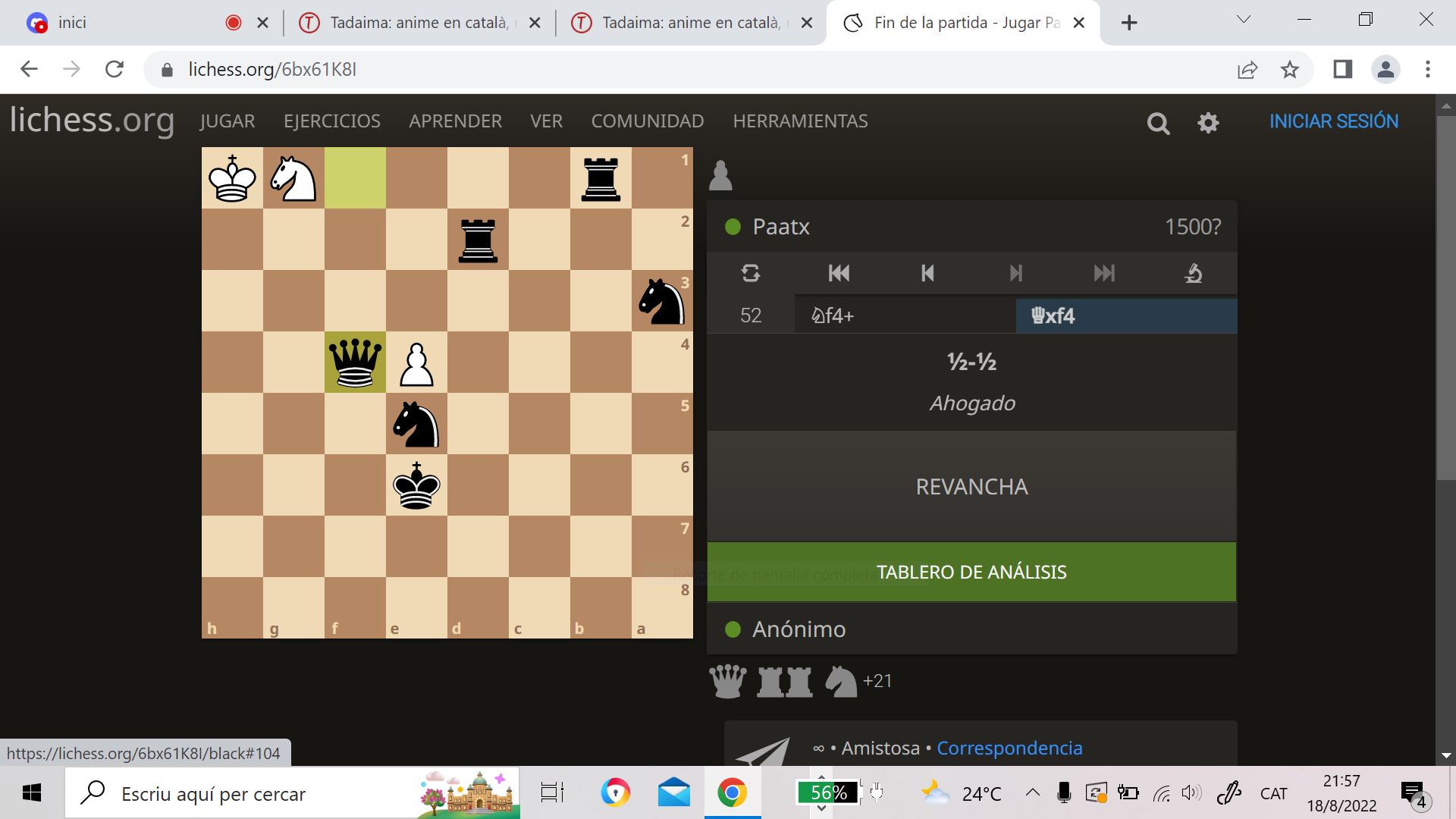
Task: Open Chrome three-dot menu
Action: pos(1428,70)
